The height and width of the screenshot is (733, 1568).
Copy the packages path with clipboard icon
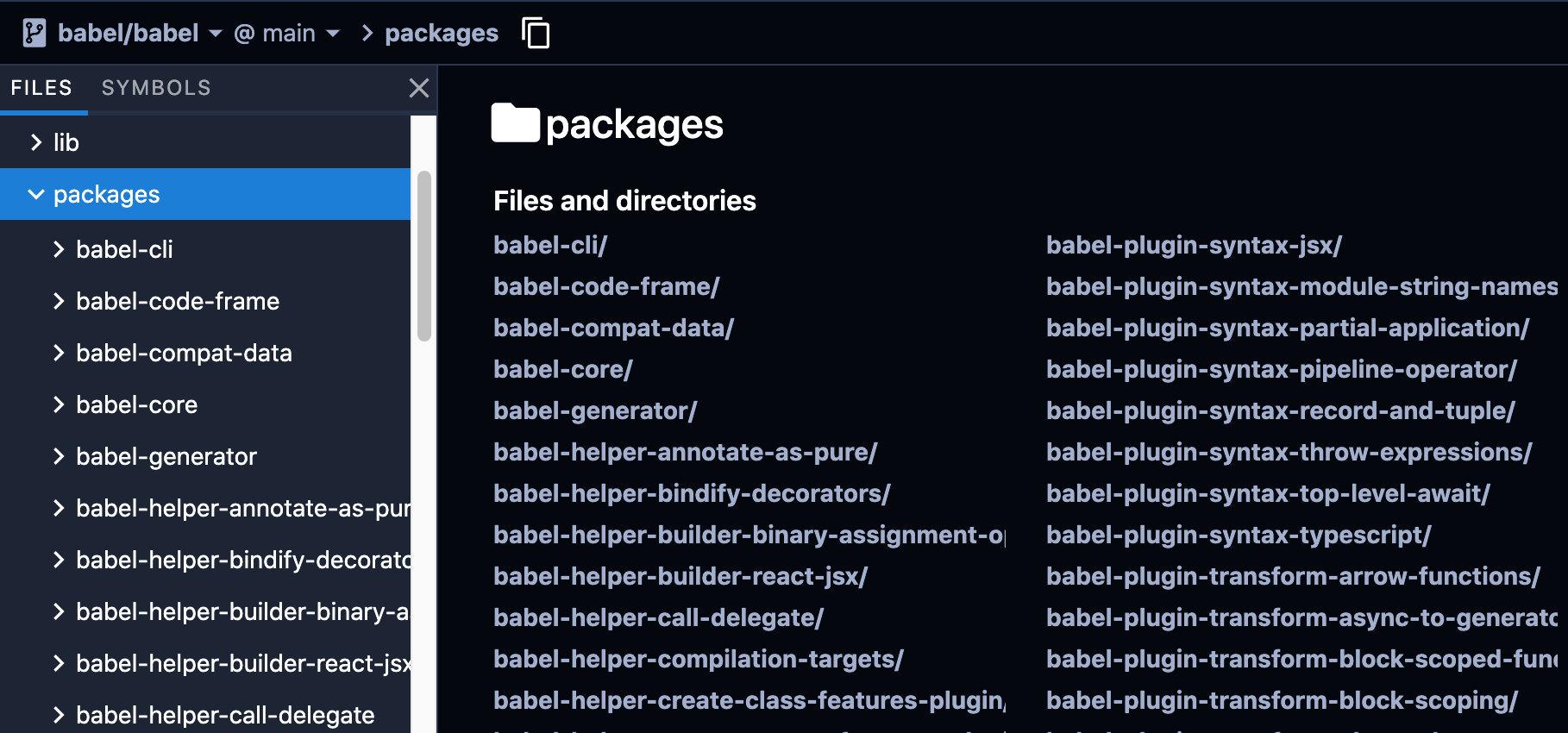pyautogui.click(x=536, y=34)
